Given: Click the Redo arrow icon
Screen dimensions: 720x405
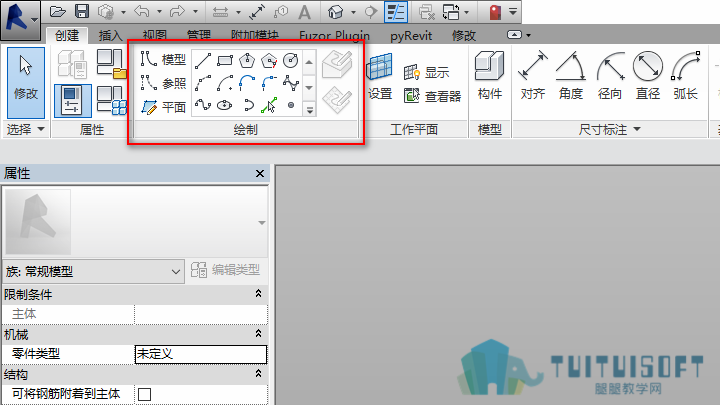Looking at the screenshot, I should coord(177,11).
